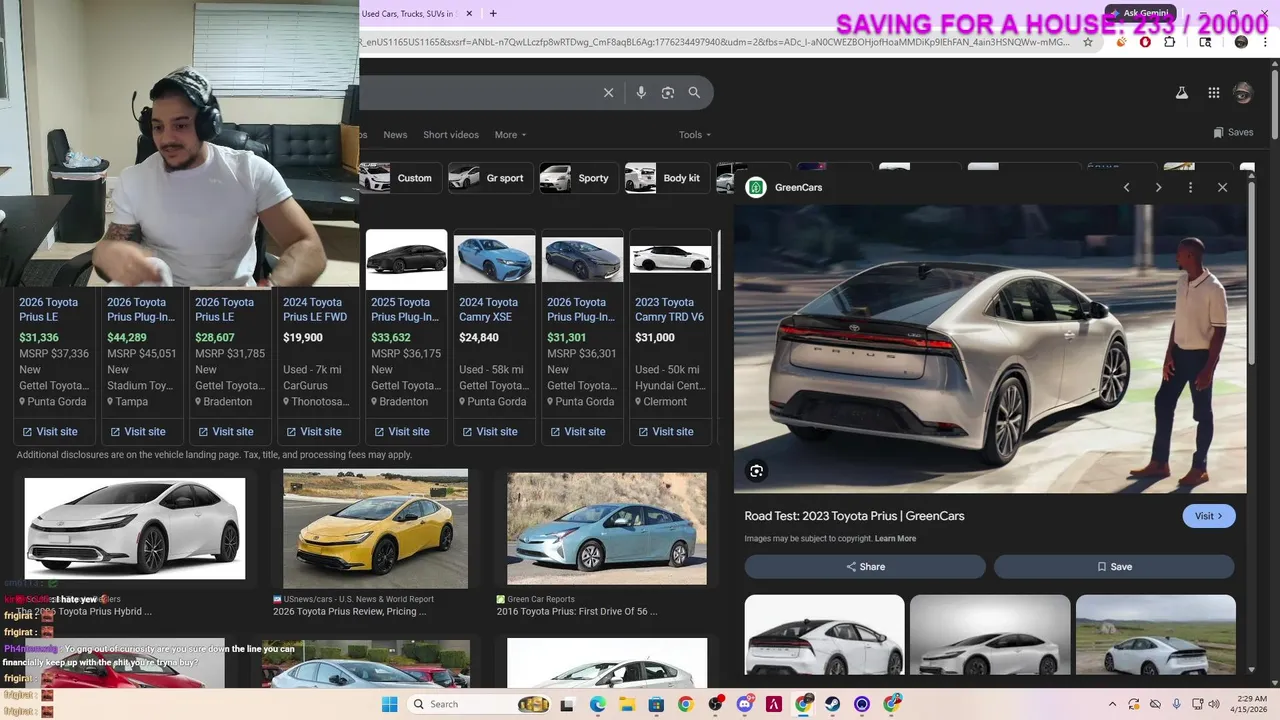The width and height of the screenshot is (1280, 720).
Task: Open the Google apps grid
Action: pyautogui.click(x=1213, y=93)
